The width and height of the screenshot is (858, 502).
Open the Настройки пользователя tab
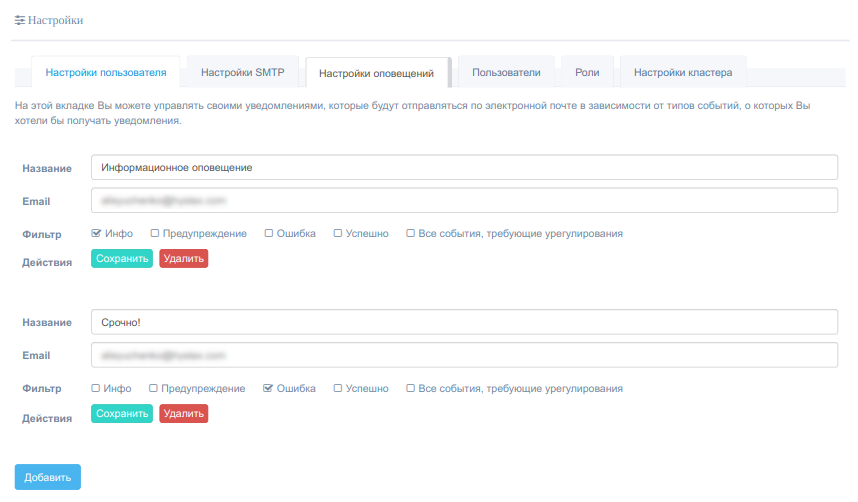click(x=106, y=72)
